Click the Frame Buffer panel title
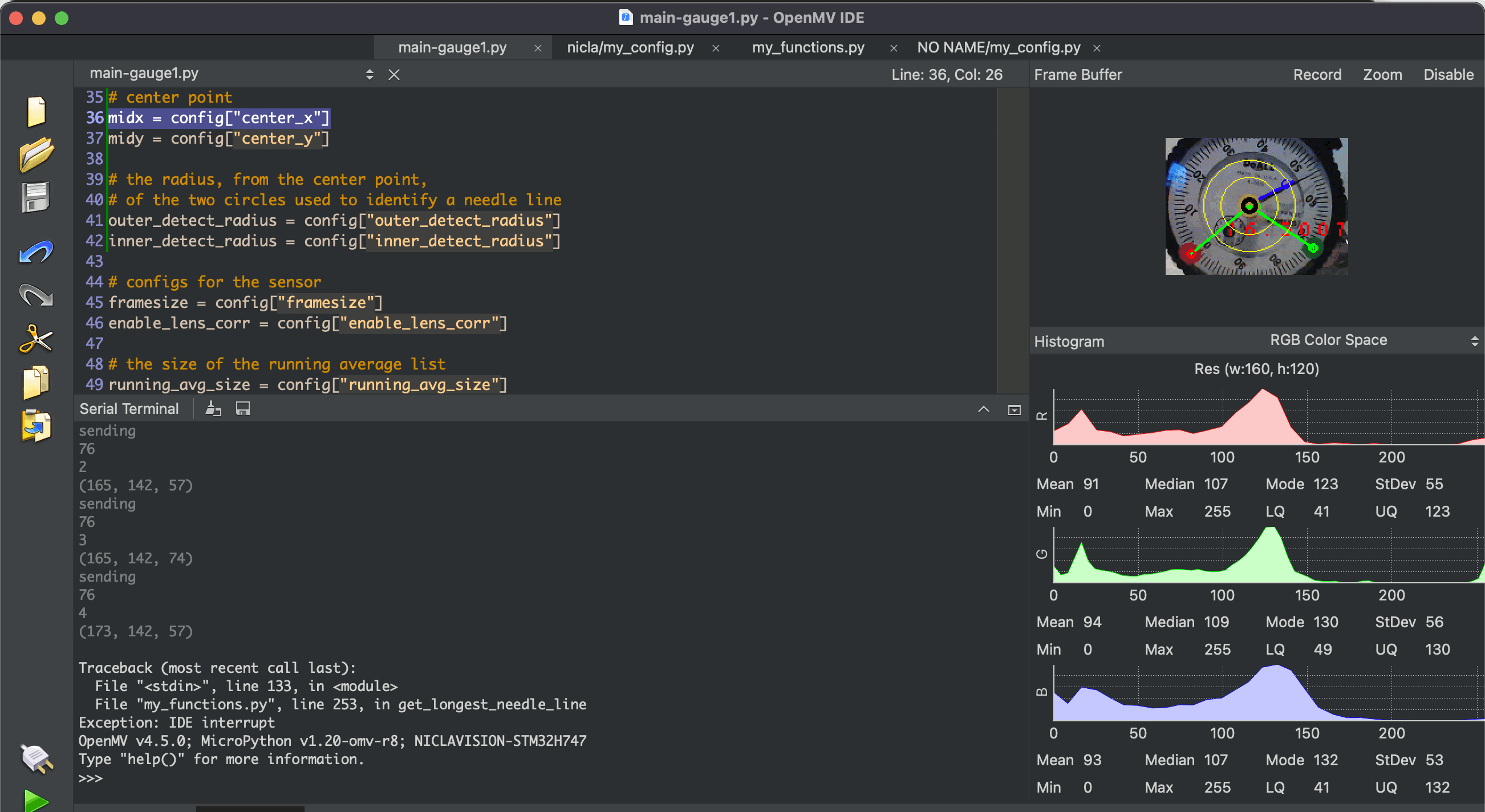This screenshot has width=1485, height=812. 1077,74
